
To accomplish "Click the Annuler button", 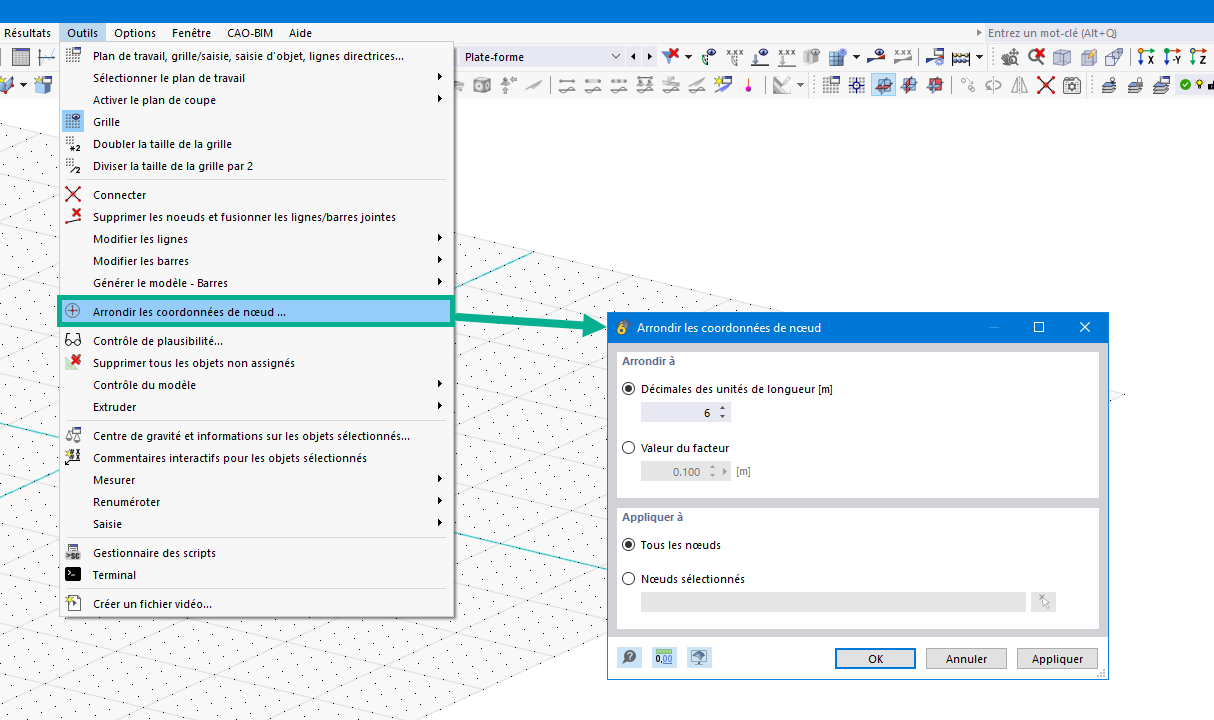I will pos(967,659).
